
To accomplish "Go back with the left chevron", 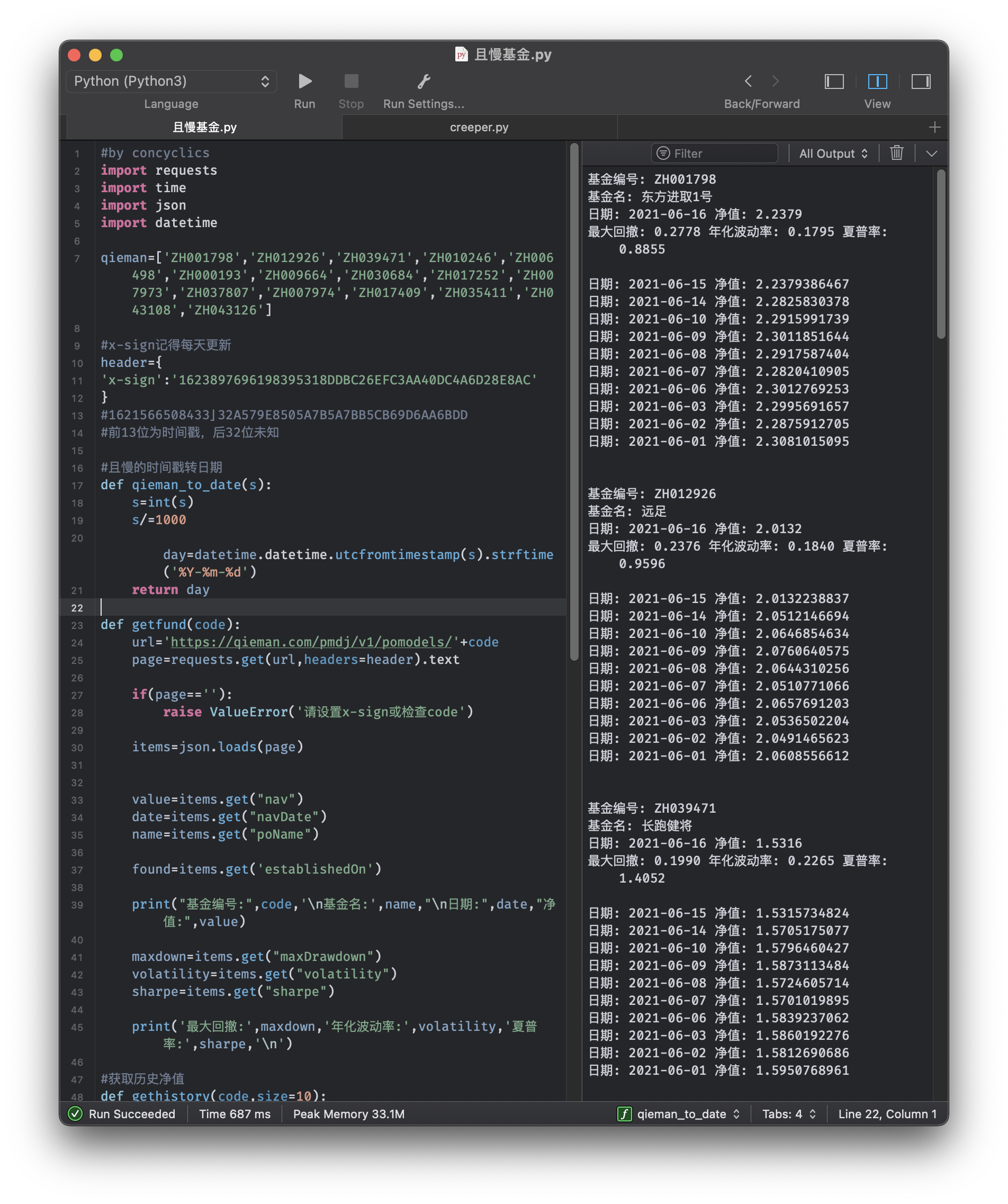I will [x=748, y=82].
